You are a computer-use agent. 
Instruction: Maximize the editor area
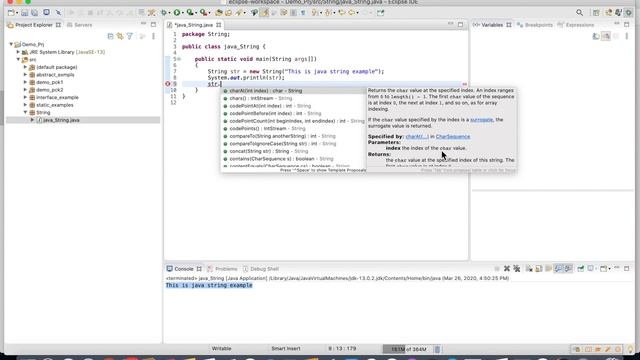(460, 24)
